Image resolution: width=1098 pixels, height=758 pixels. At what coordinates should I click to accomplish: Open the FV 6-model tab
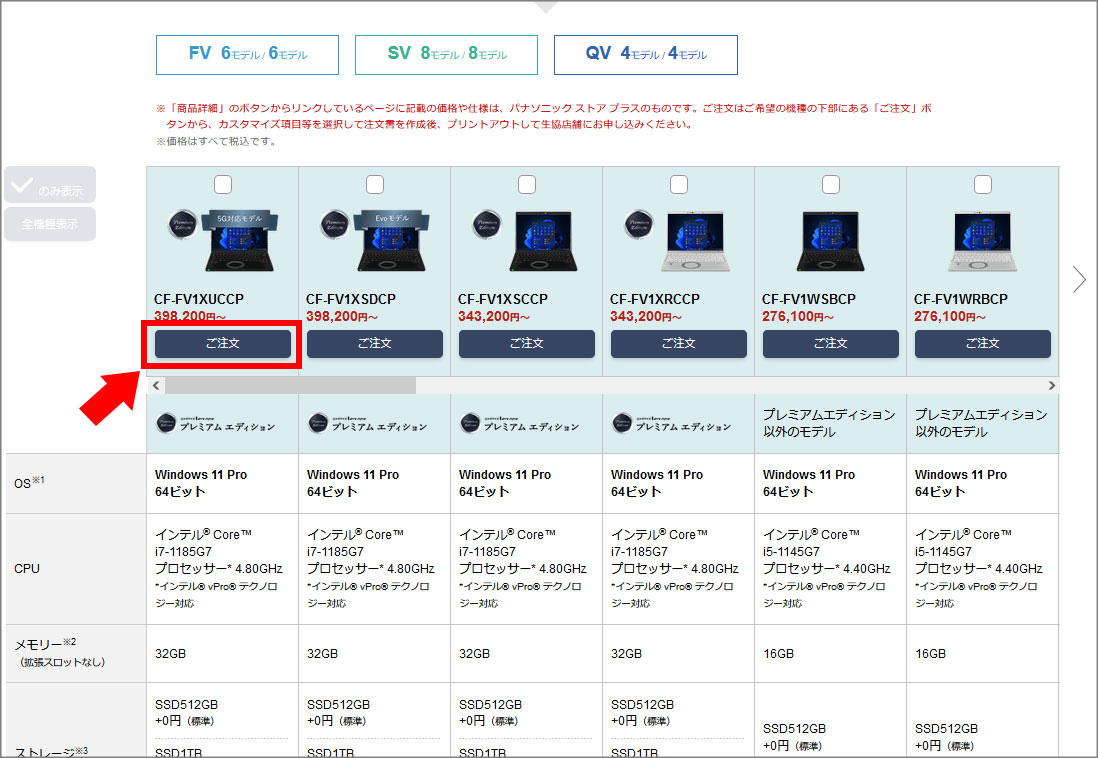(x=247, y=55)
